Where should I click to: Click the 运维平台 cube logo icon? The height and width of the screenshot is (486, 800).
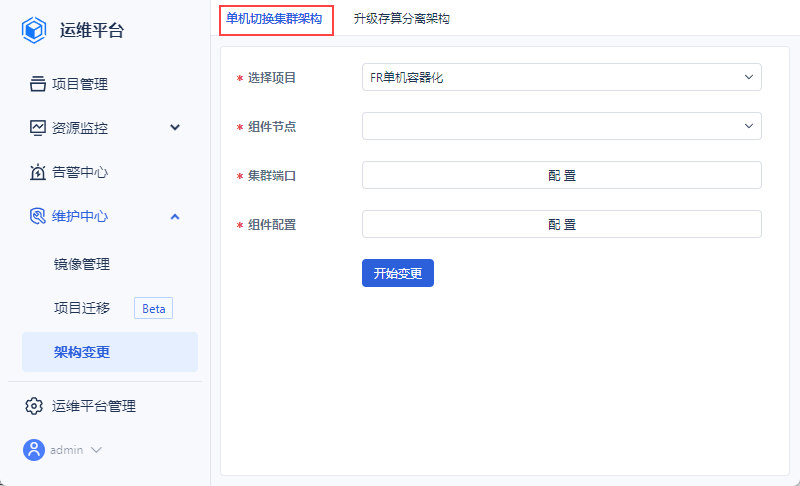coord(35,30)
